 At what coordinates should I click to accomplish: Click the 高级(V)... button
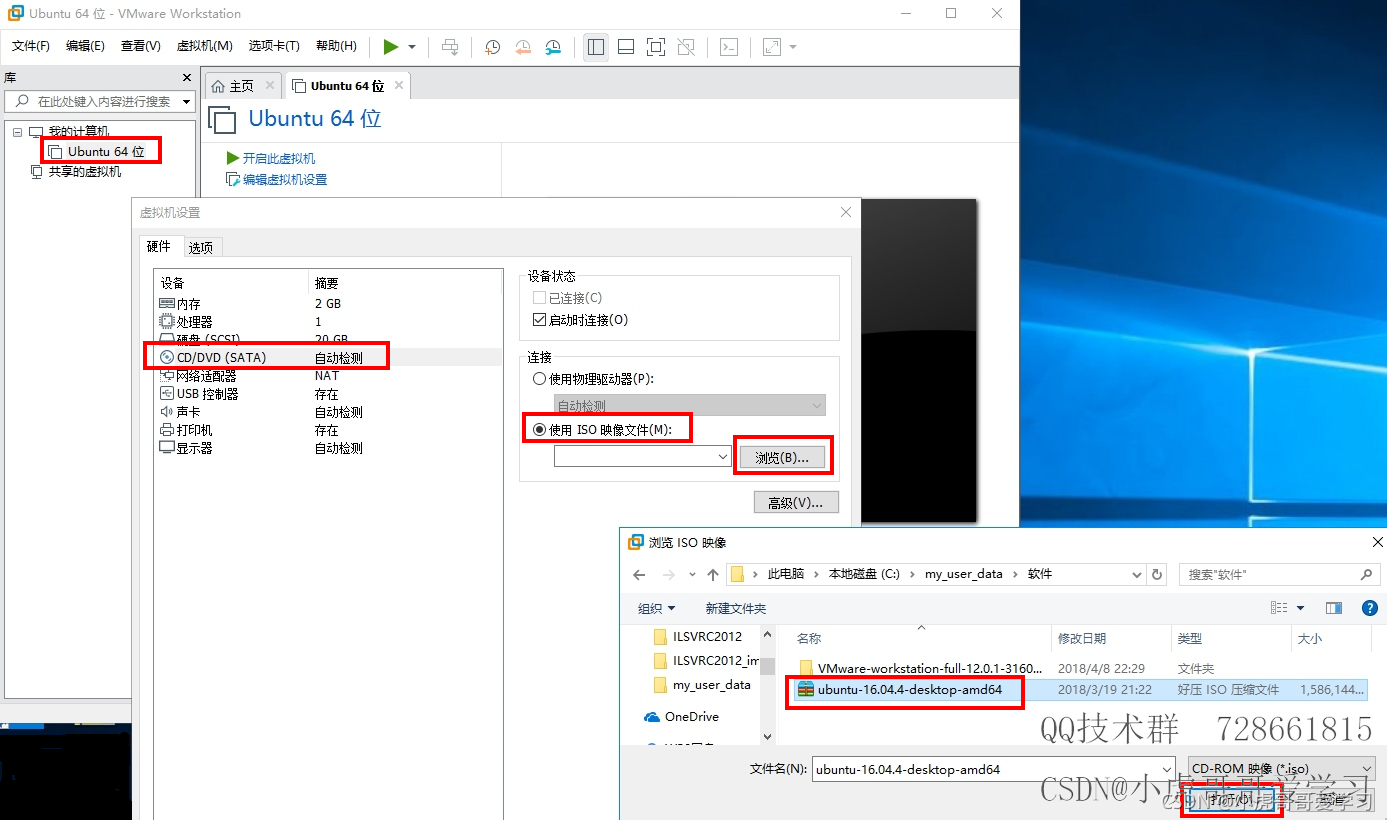click(796, 503)
